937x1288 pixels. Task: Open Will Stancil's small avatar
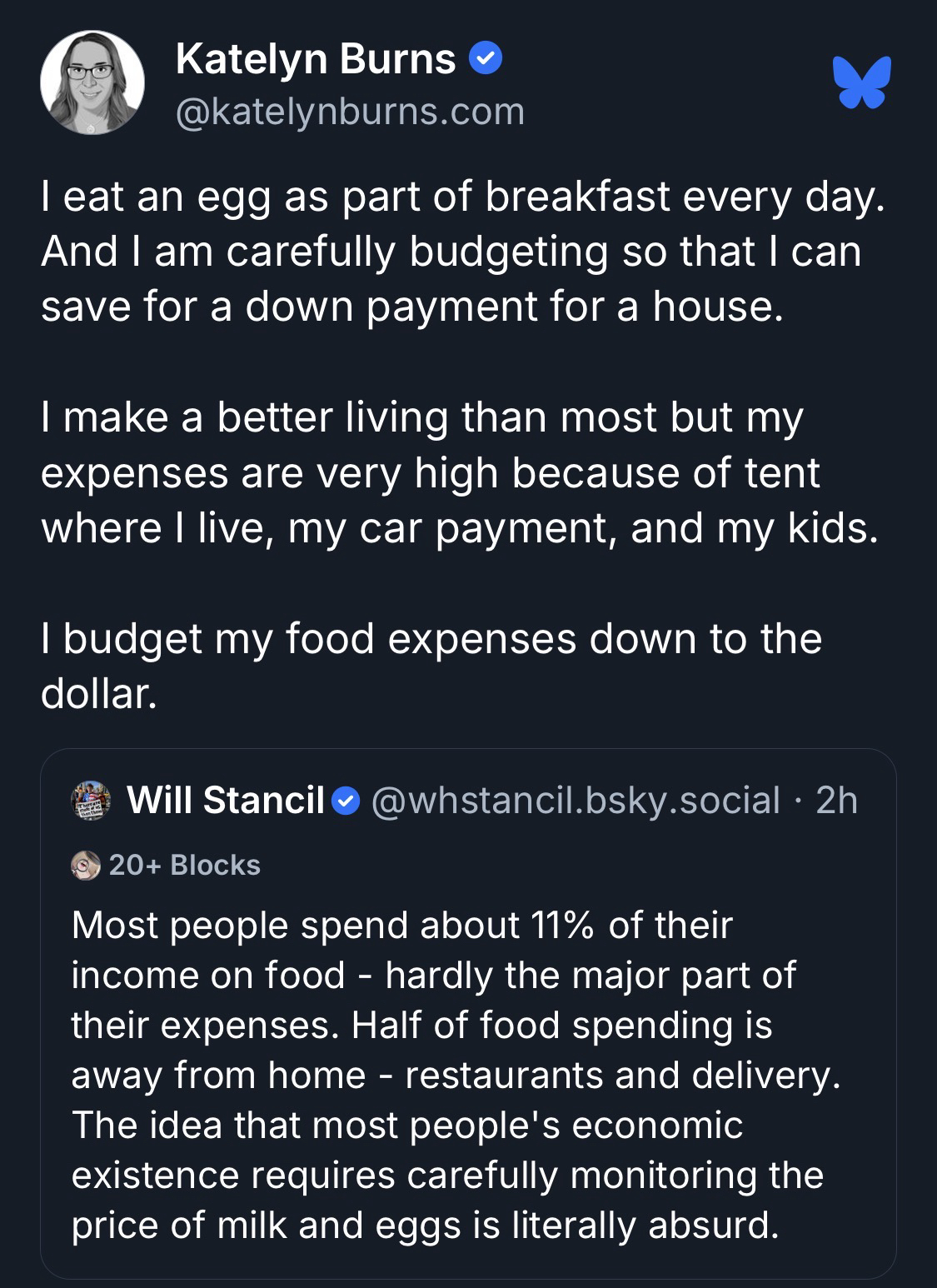click(x=92, y=801)
